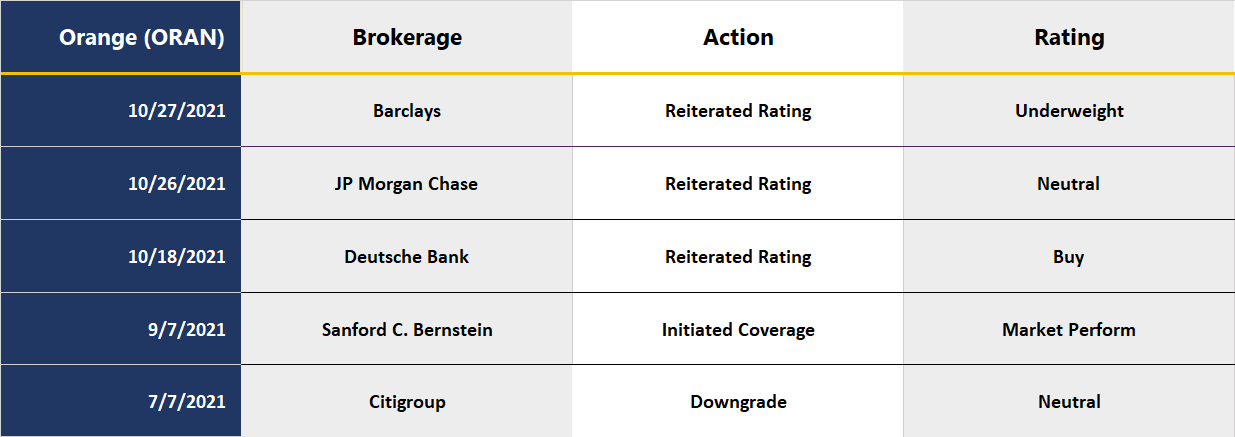The width and height of the screenshot is (1235, 437).
Task: Click the Market Perform rating cell
Action: (1069, 329)
